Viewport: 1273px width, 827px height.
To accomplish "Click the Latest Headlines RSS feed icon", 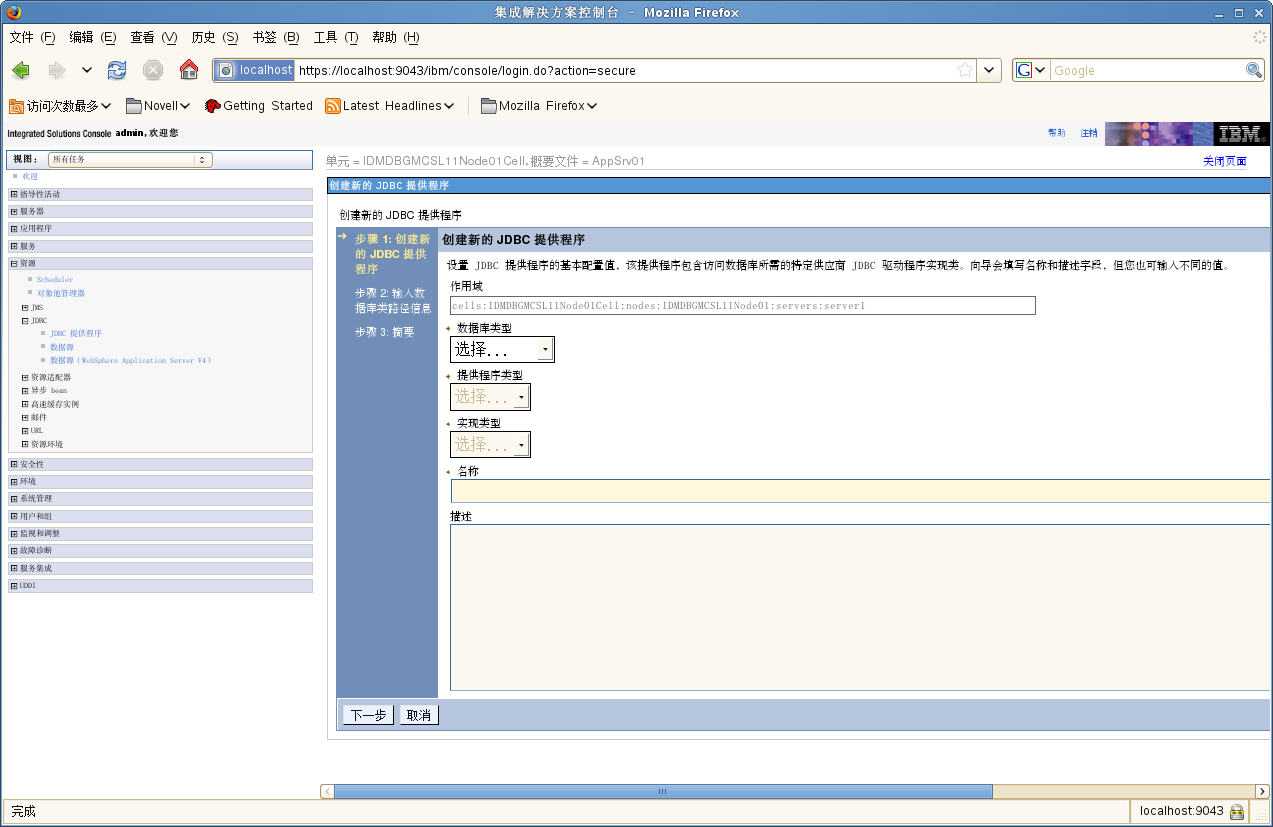I will click(x=333, y=106).
